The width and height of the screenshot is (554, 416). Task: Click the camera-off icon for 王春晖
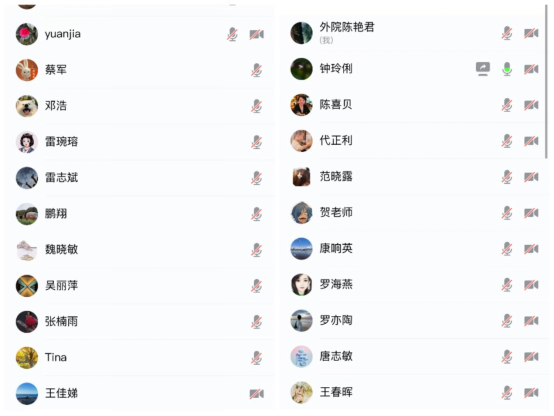[531, 392]
